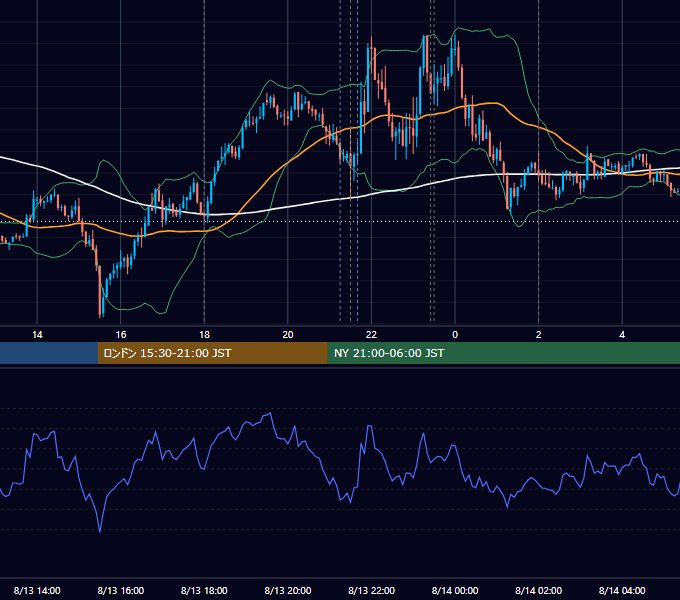The height and width of the screenshot is (600, 680).
Task: Click hour label 22 on price chart axis
Action: pyautogui.click(x=372, y=335)
